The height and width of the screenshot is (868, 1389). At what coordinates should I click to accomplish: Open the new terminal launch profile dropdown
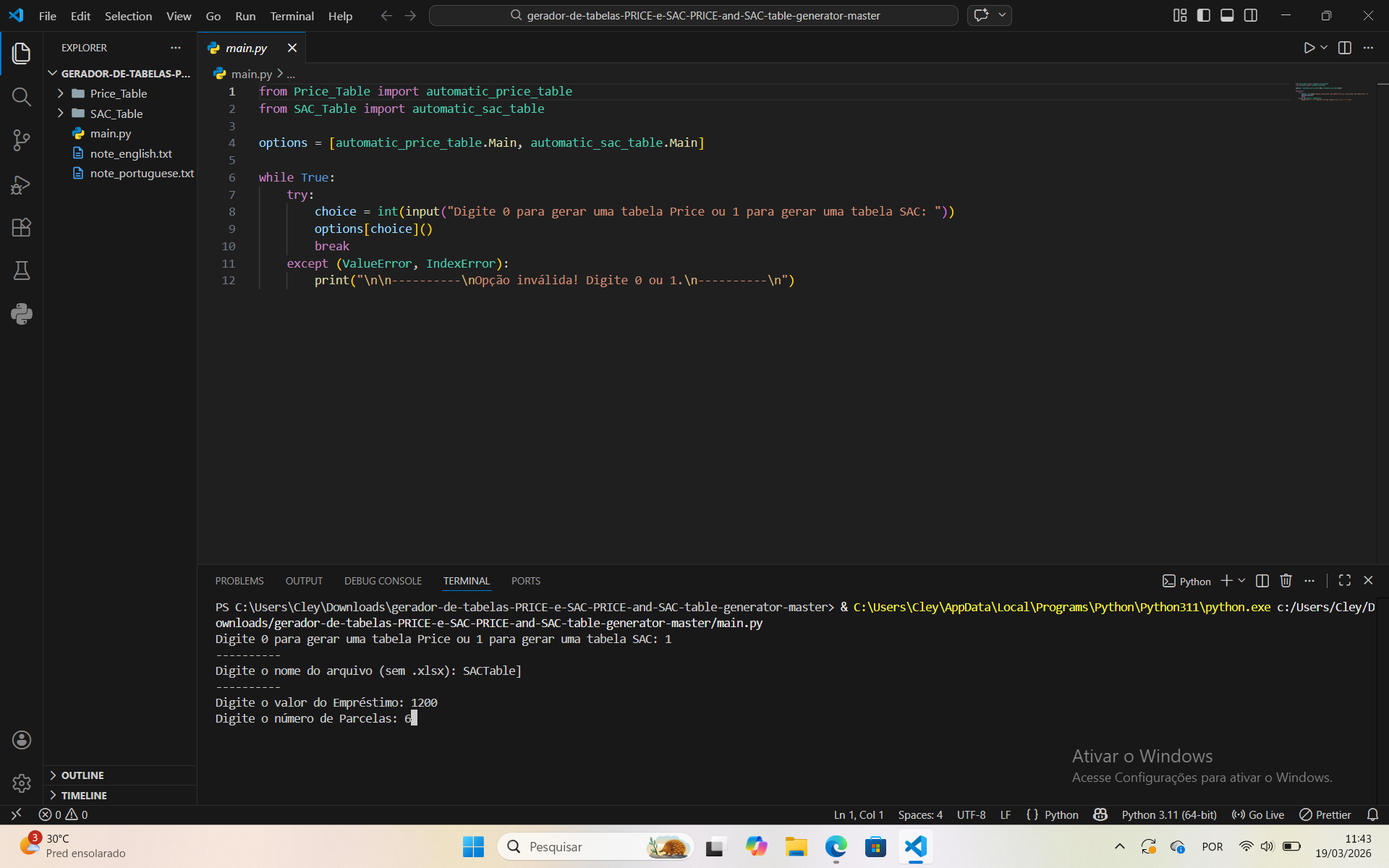tap(1242, 581)
